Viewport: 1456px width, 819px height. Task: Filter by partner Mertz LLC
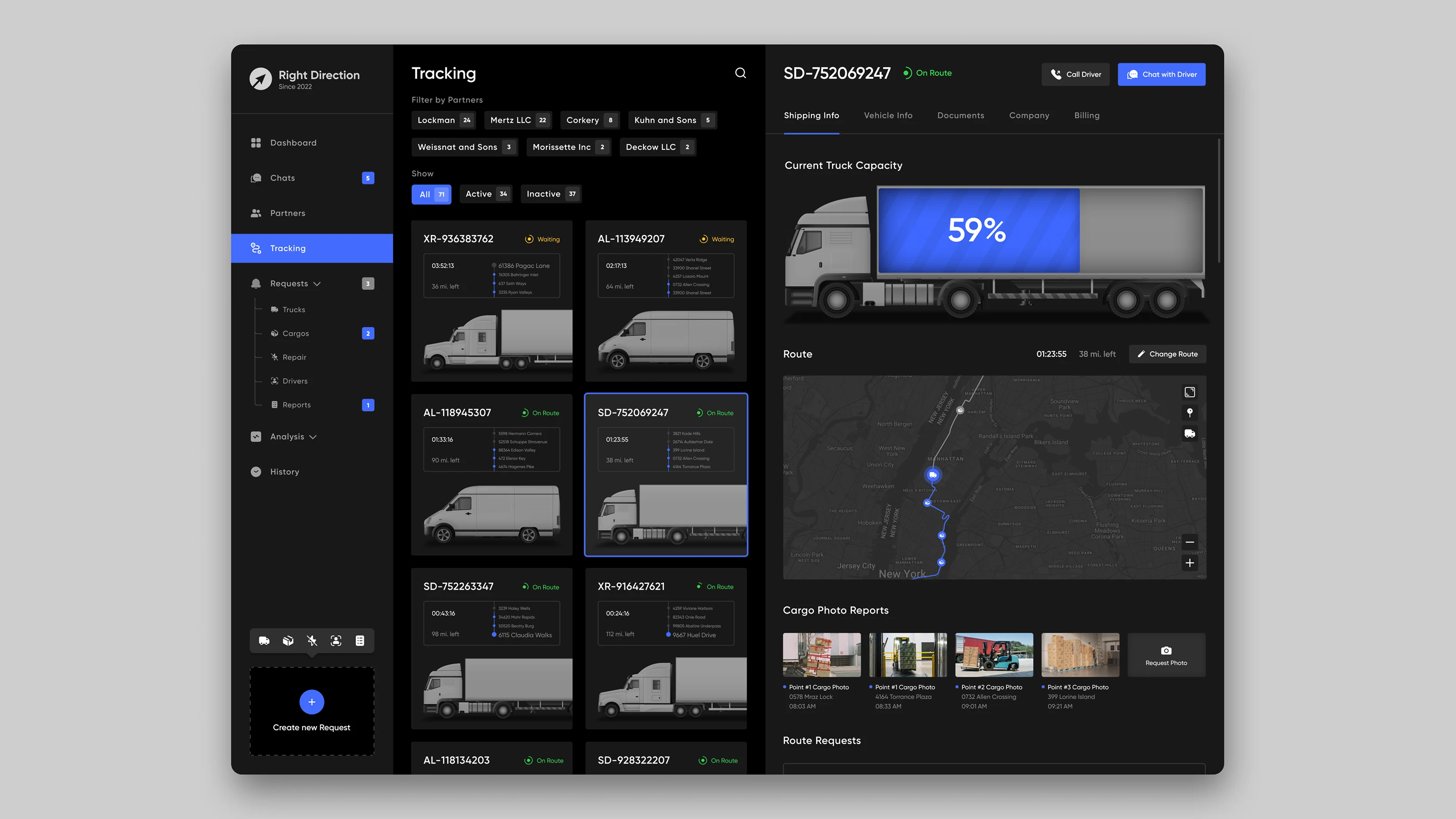(518, 120)
